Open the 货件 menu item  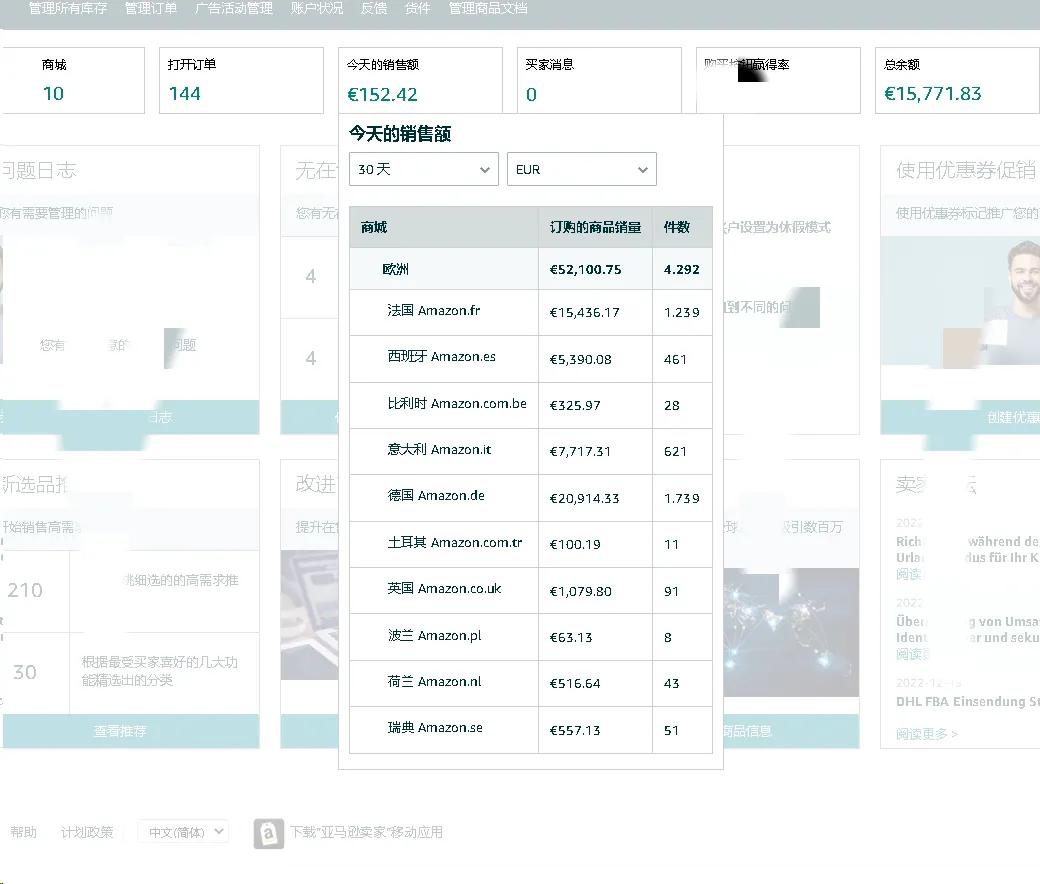[x=417, y=10]
